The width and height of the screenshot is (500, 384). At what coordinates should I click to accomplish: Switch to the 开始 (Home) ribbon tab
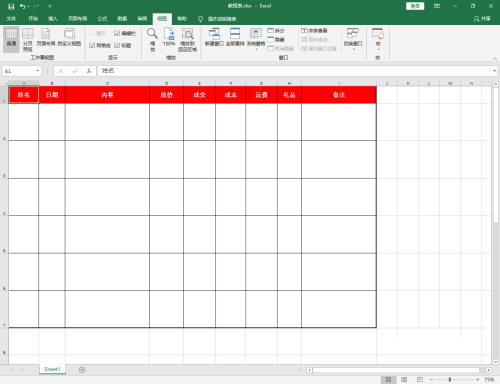tap(33, 19)
